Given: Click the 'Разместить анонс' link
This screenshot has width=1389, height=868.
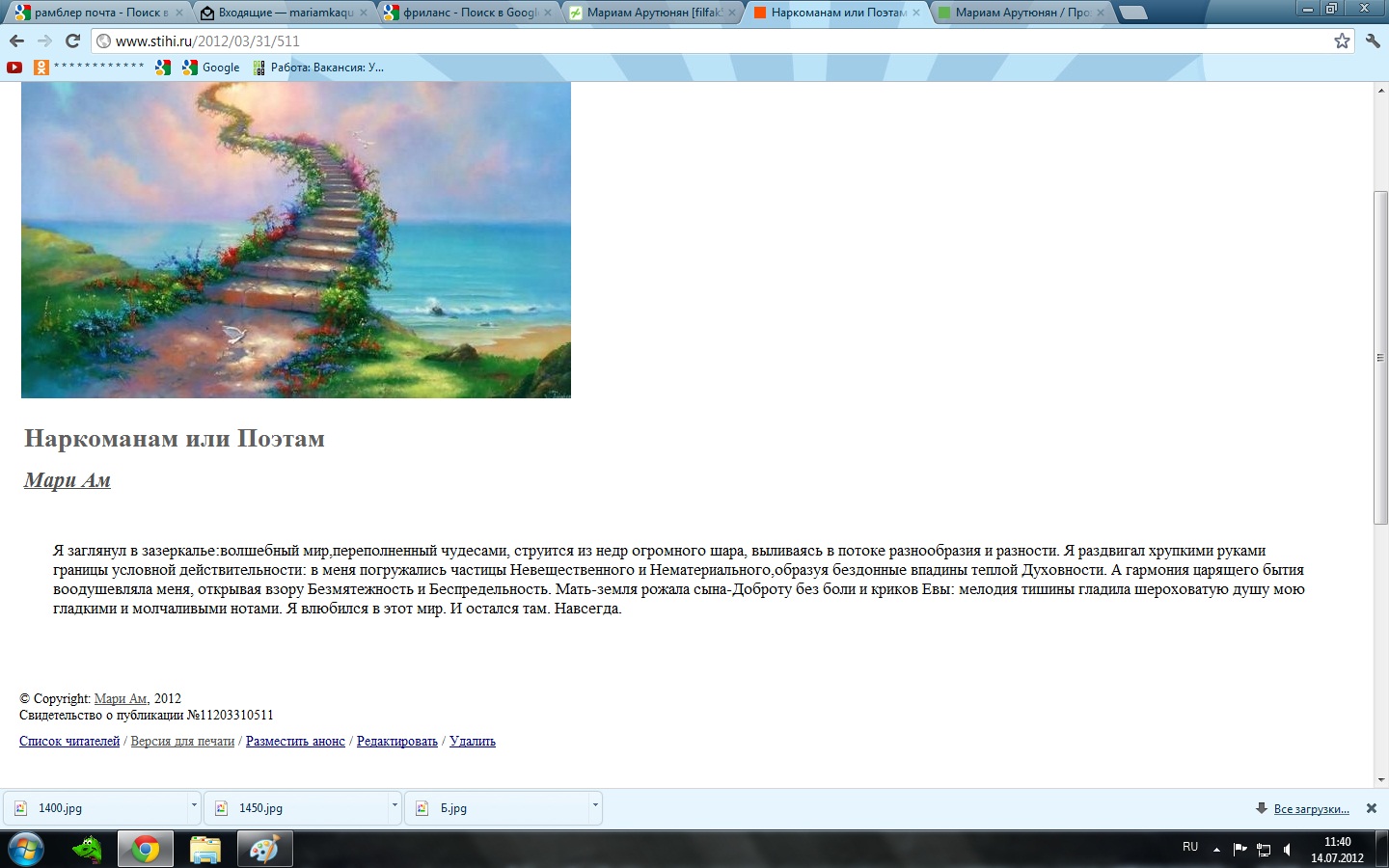Looking at the screenshot, I should 295,741.
